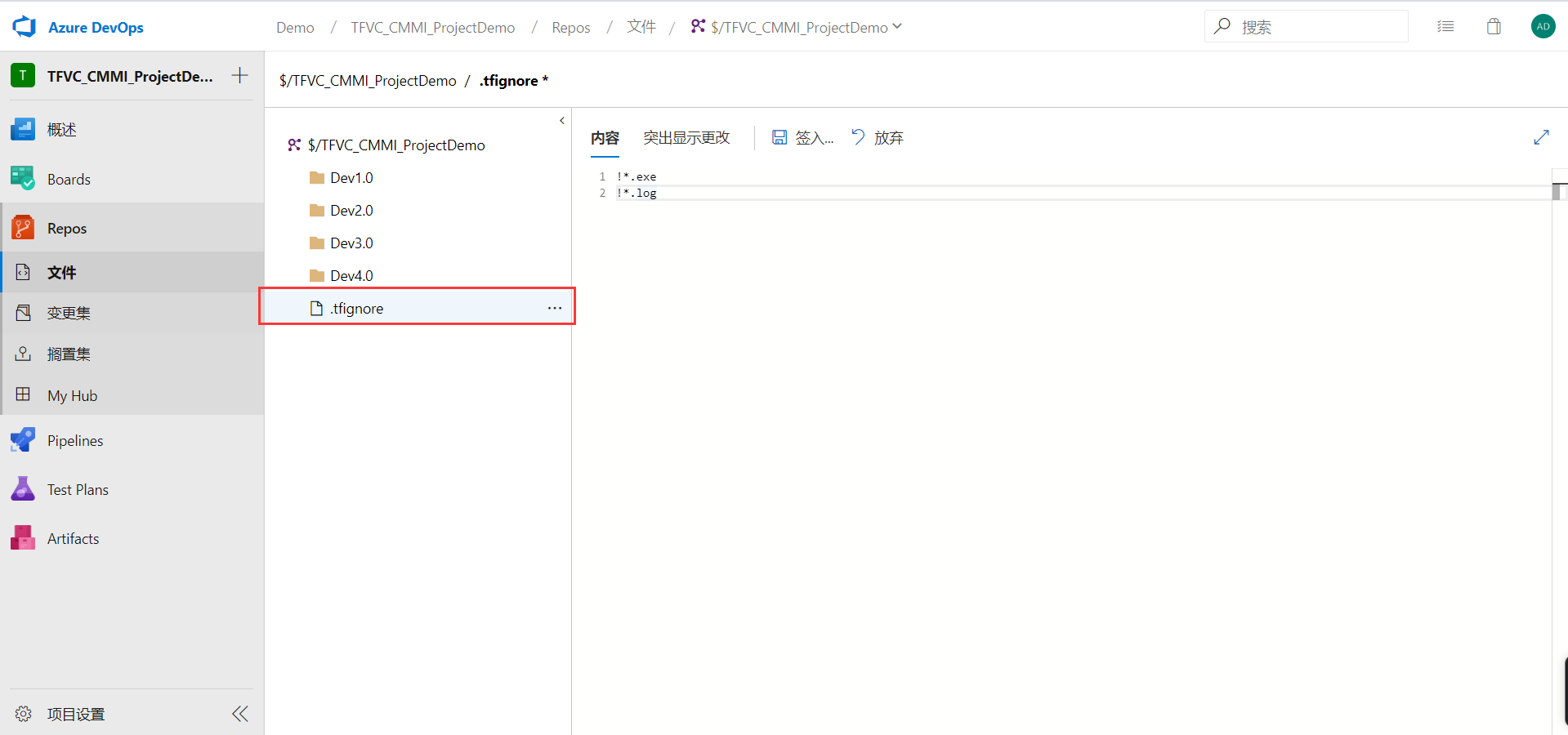This screenshot has height=735, width=1568.
Task: Click the Repos breadcrumb link
Action: pos(571,28)
